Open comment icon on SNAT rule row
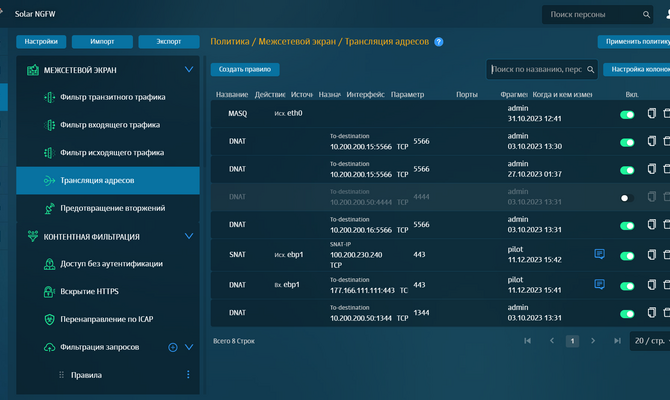Screen dimensions: 670x400 599,255
